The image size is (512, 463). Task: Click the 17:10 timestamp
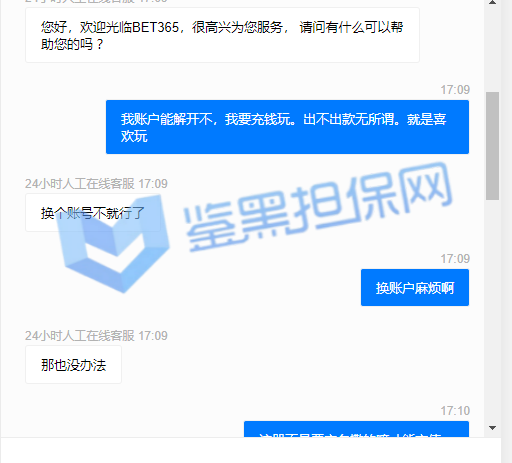coord(455,411)
